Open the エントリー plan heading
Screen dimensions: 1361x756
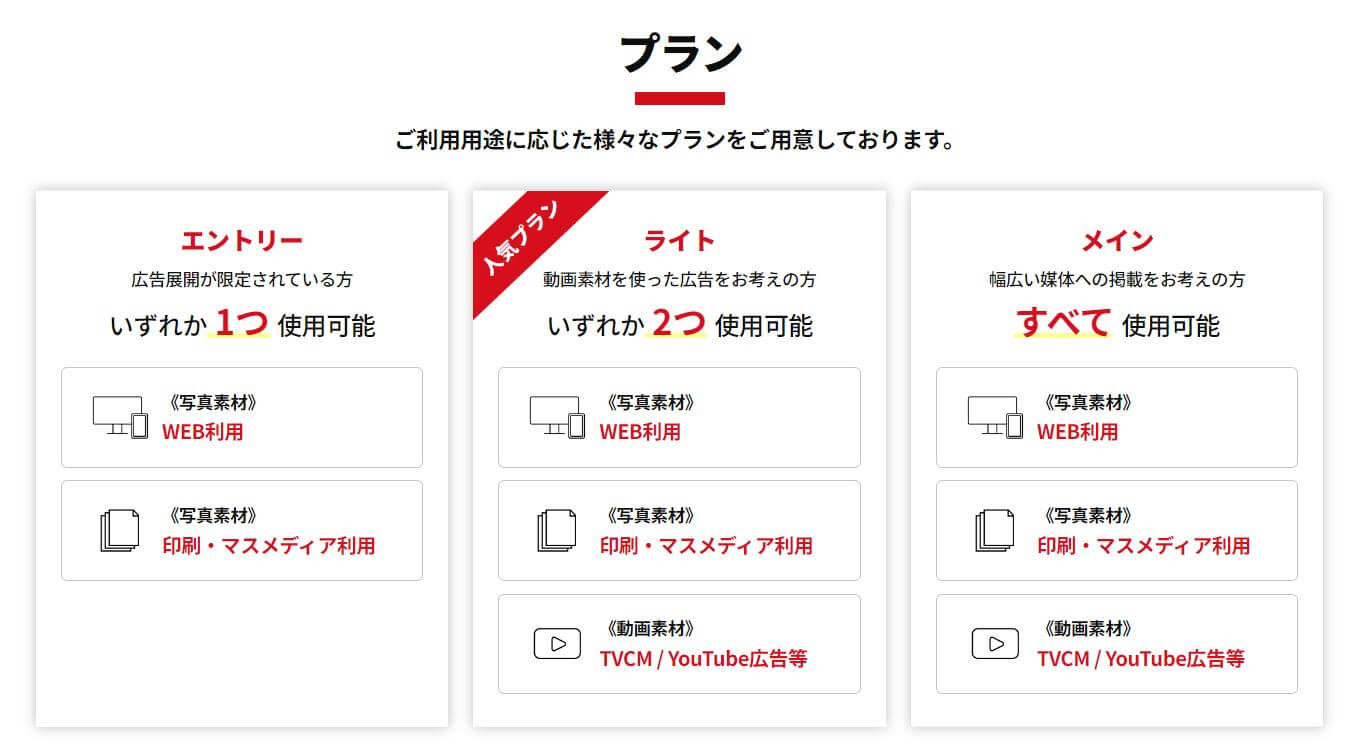coord(242,240)
